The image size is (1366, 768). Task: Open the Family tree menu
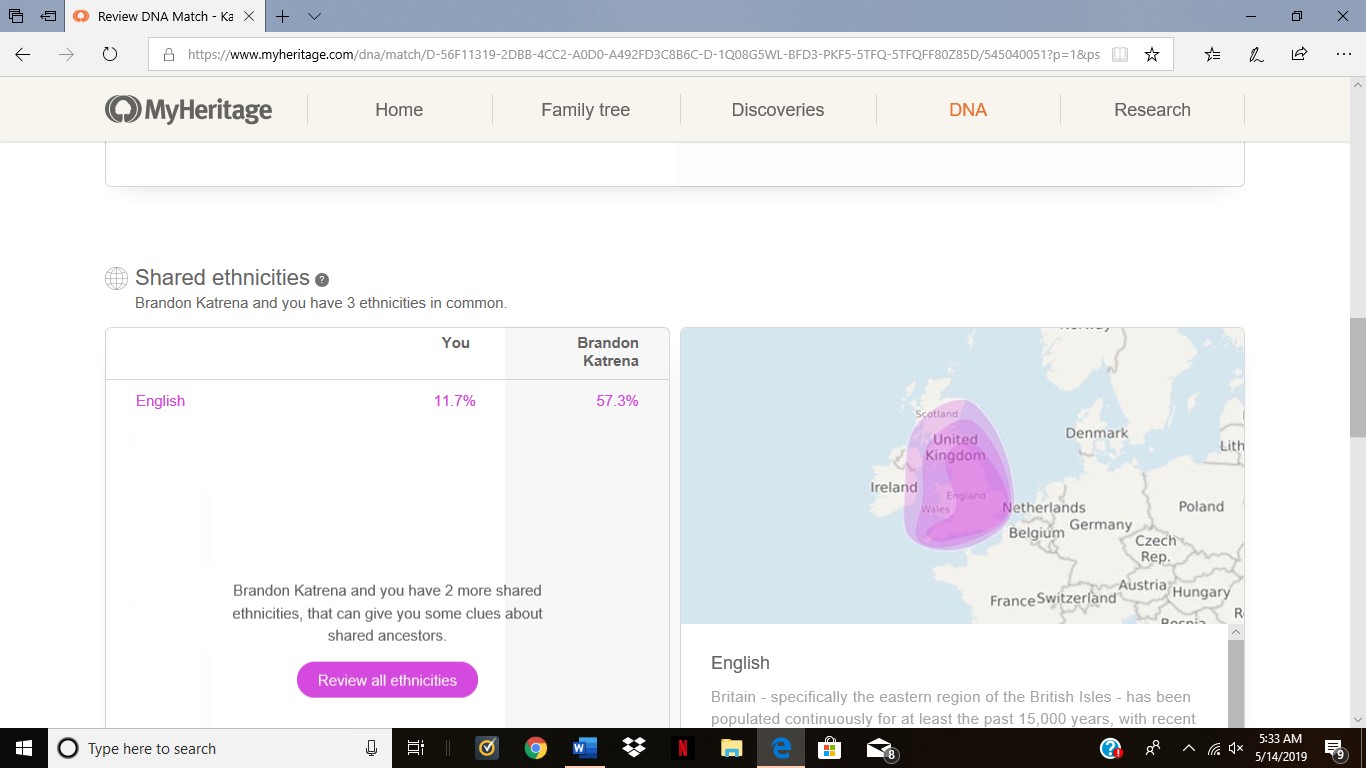click(x=586, y=110)
